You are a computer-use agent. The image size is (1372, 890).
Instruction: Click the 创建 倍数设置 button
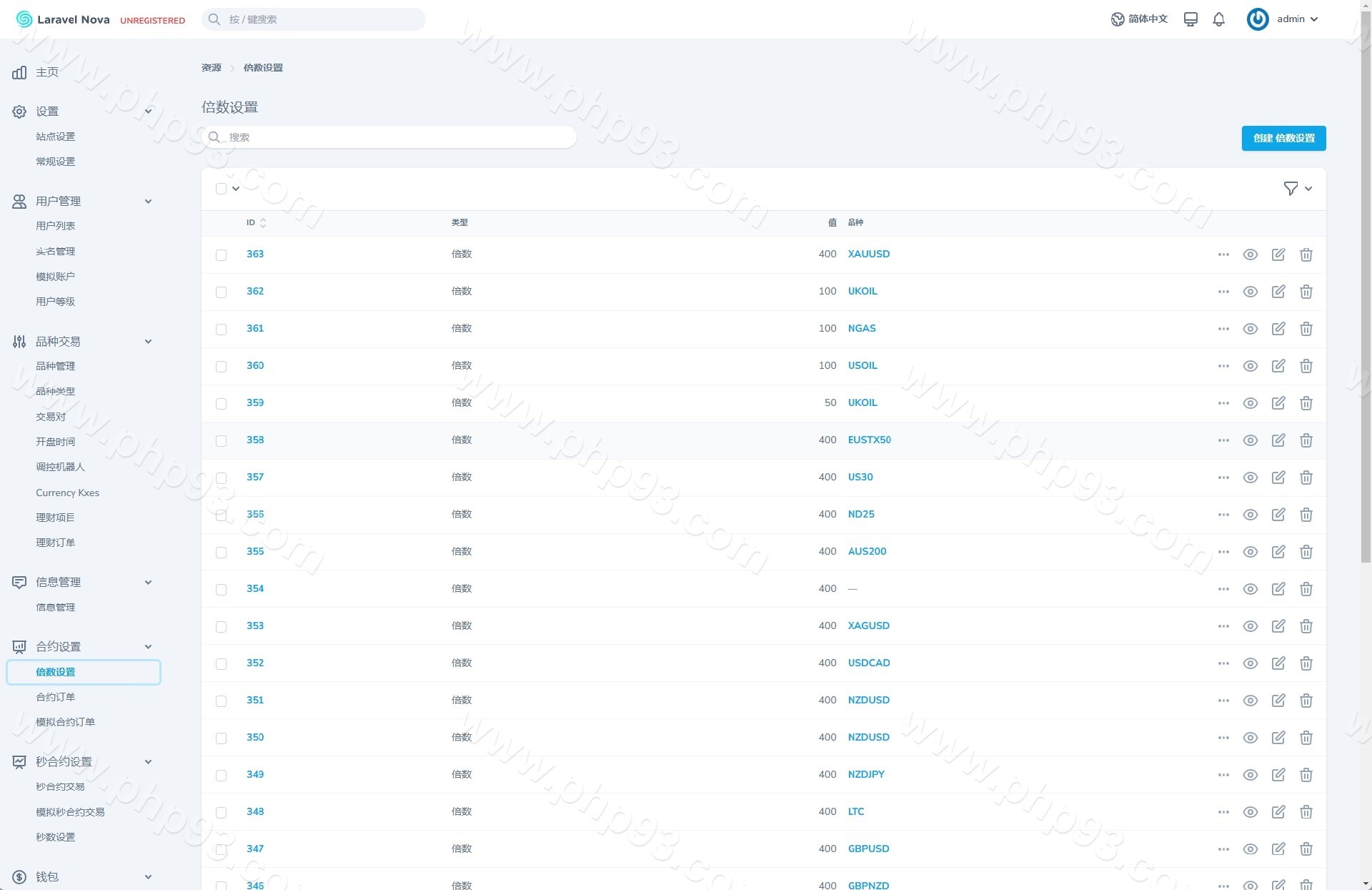(x=1283, y=138)
